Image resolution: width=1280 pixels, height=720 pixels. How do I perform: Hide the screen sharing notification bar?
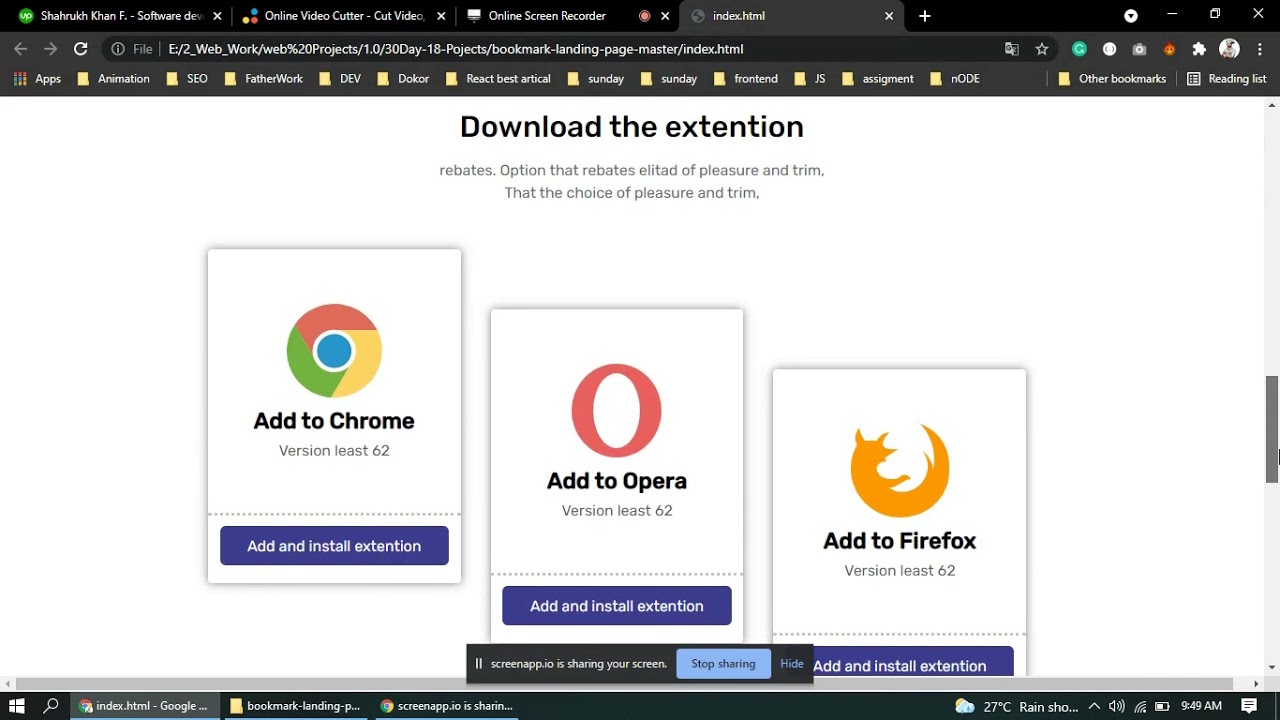point(792,664)
